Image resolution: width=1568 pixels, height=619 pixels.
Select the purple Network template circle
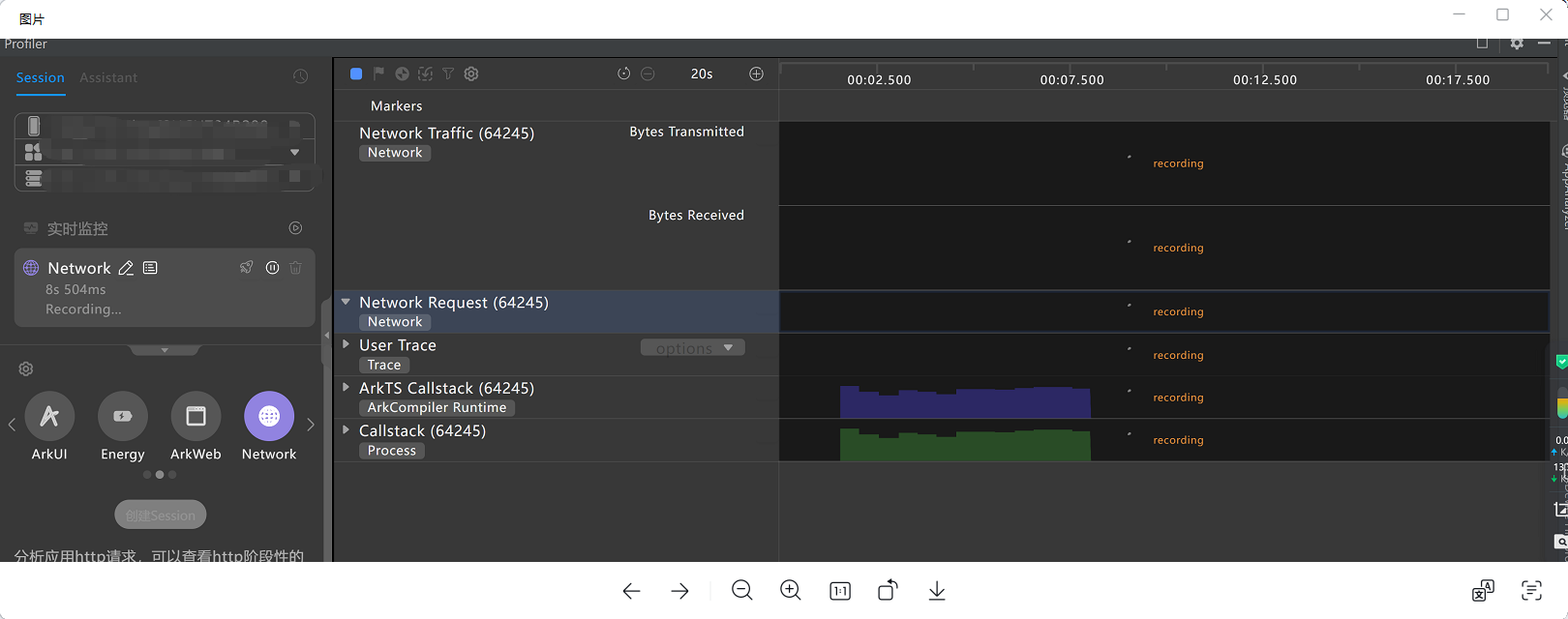tap(269, 416)
